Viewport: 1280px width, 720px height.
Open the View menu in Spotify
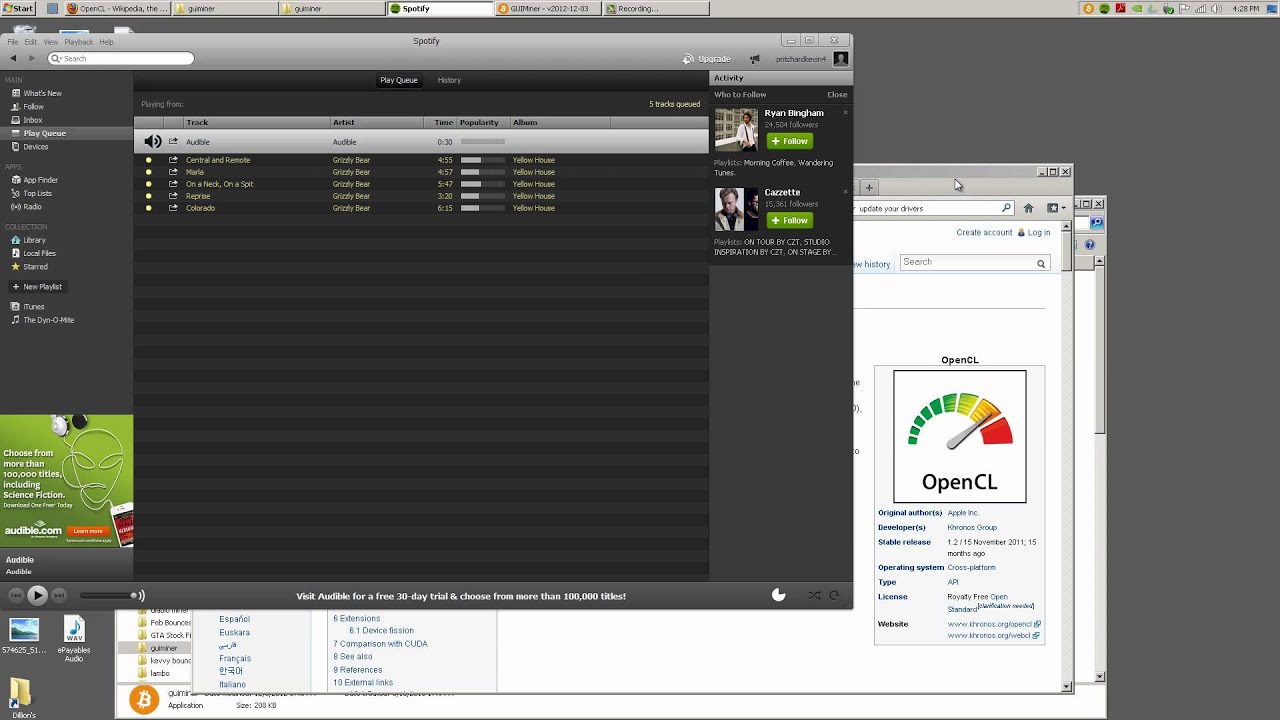(50, 42)
